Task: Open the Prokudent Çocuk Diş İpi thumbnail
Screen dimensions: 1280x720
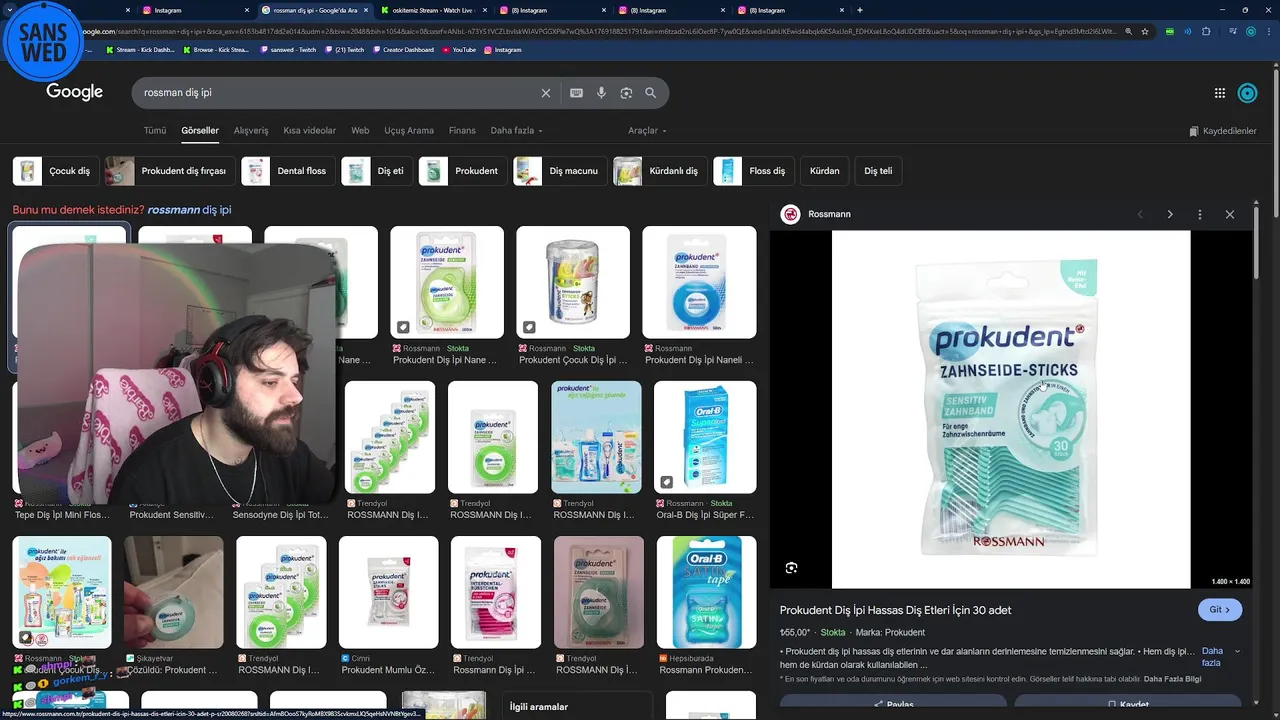Action: [x=573, y=283]
